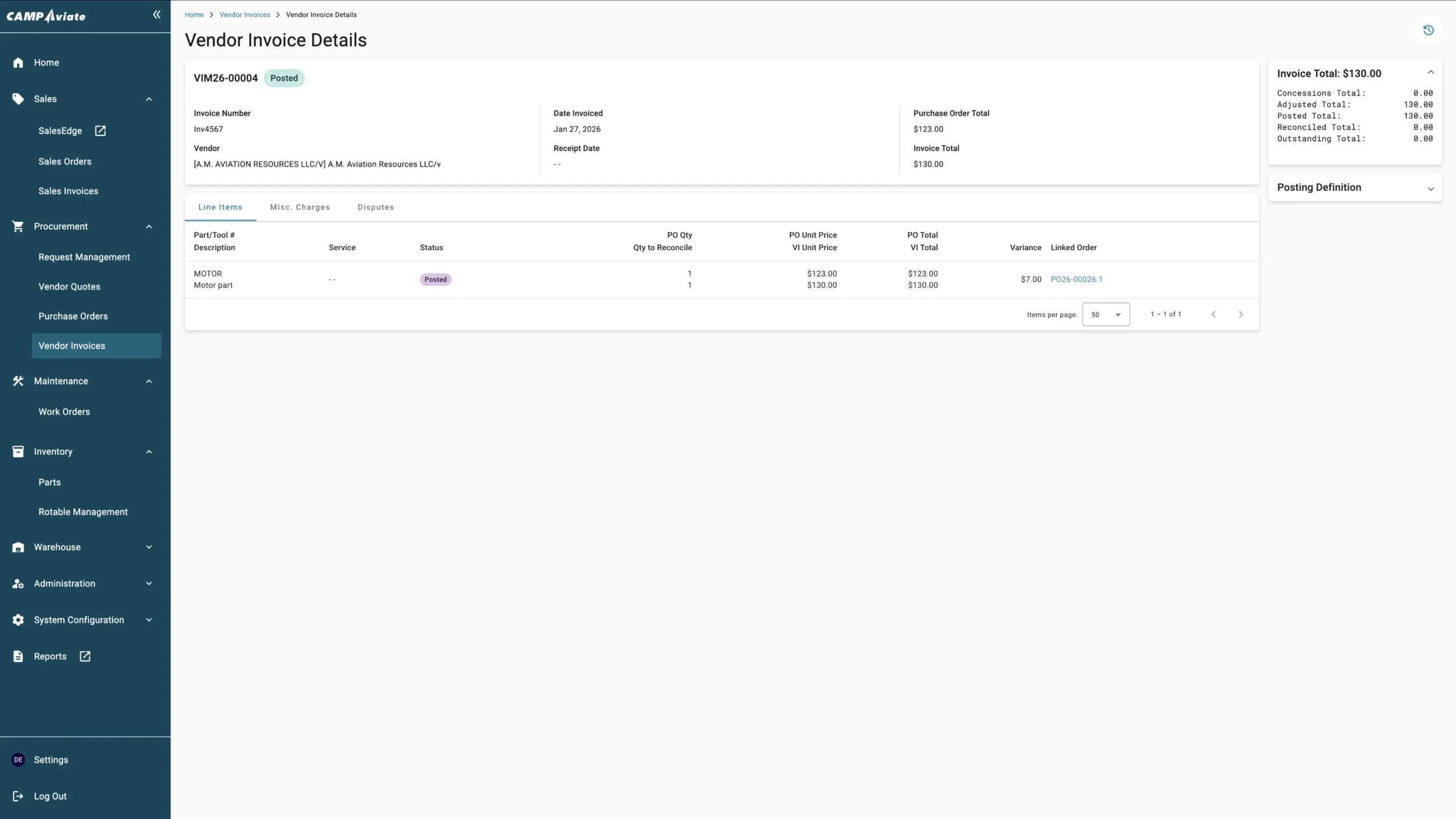
Task: Click the Maintenance tools icon
Action: tap(18, 381)
